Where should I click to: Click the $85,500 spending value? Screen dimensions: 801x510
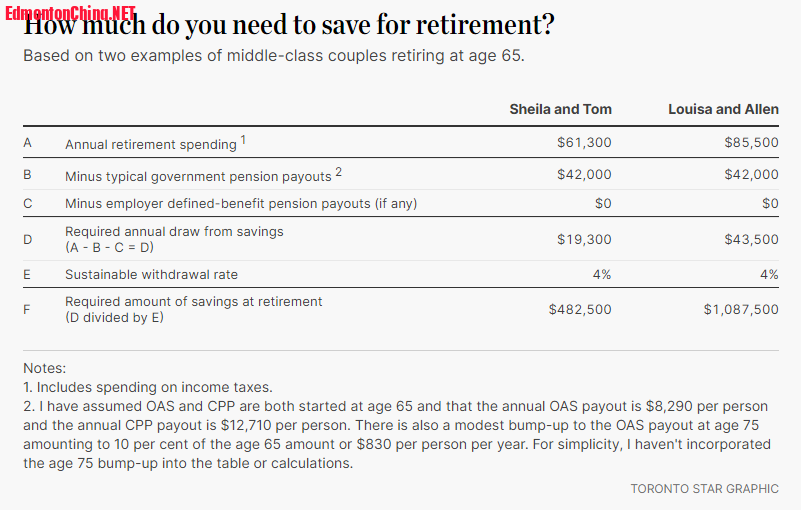pyautogui.click(x=751, y=143)
